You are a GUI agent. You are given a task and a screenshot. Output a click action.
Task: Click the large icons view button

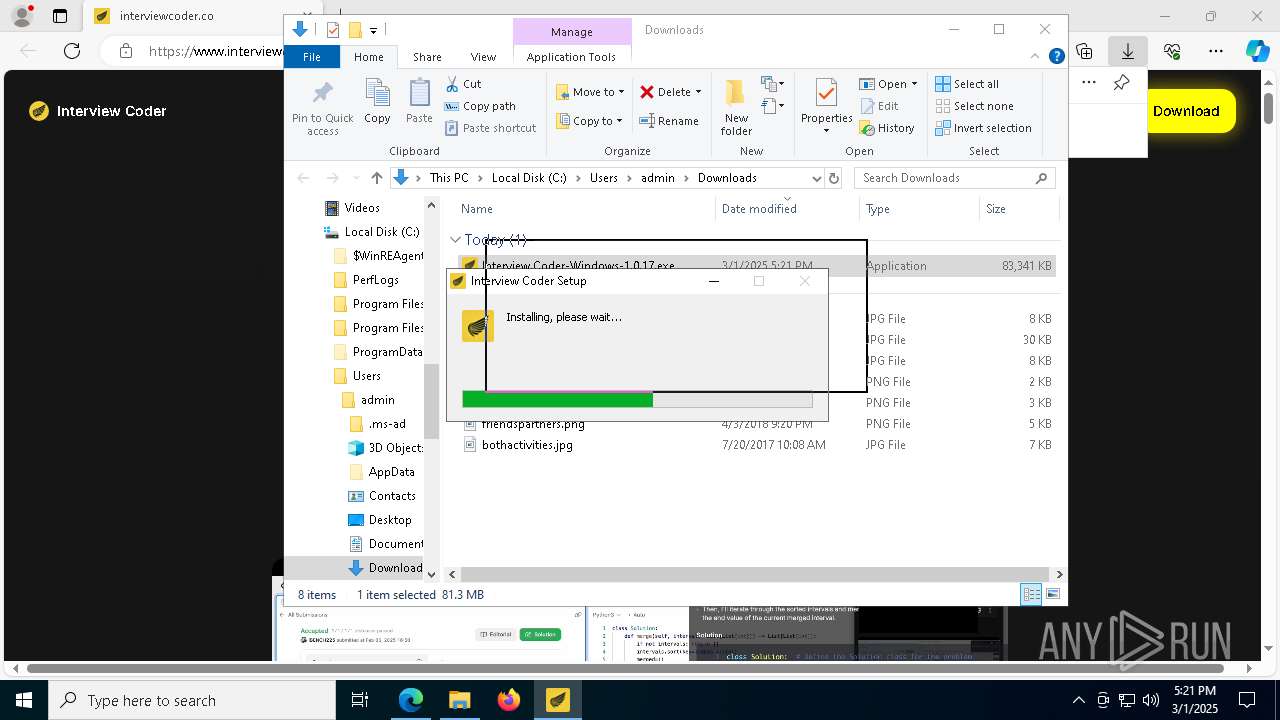point(1052,595)
